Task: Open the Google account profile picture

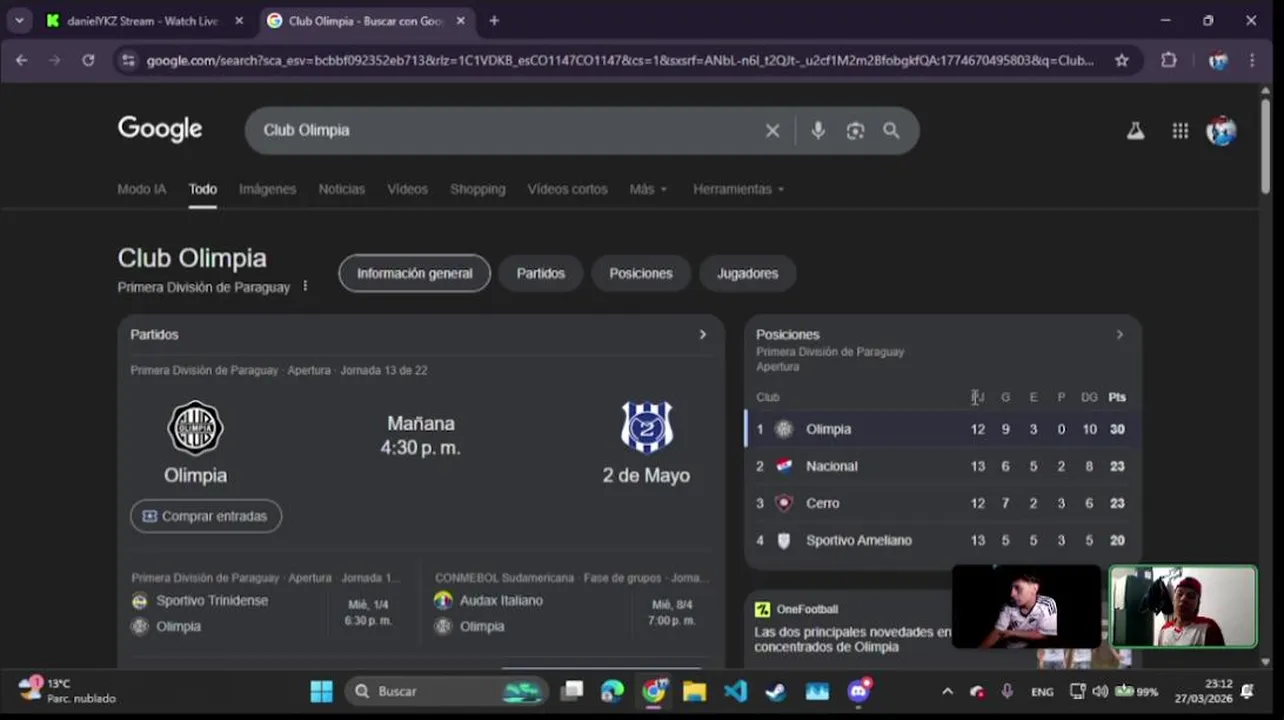Action: pos(1221,130)
